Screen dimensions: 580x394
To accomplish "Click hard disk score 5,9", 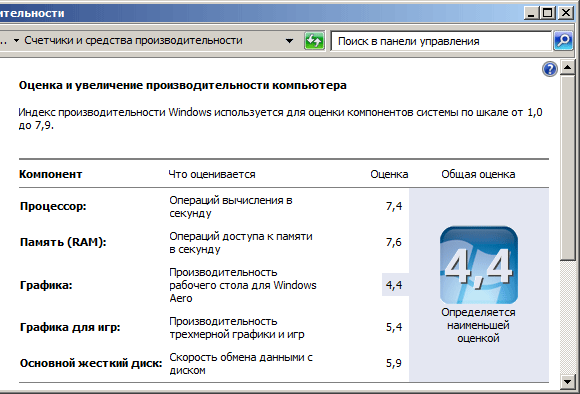I will click(x=394, y=363).
